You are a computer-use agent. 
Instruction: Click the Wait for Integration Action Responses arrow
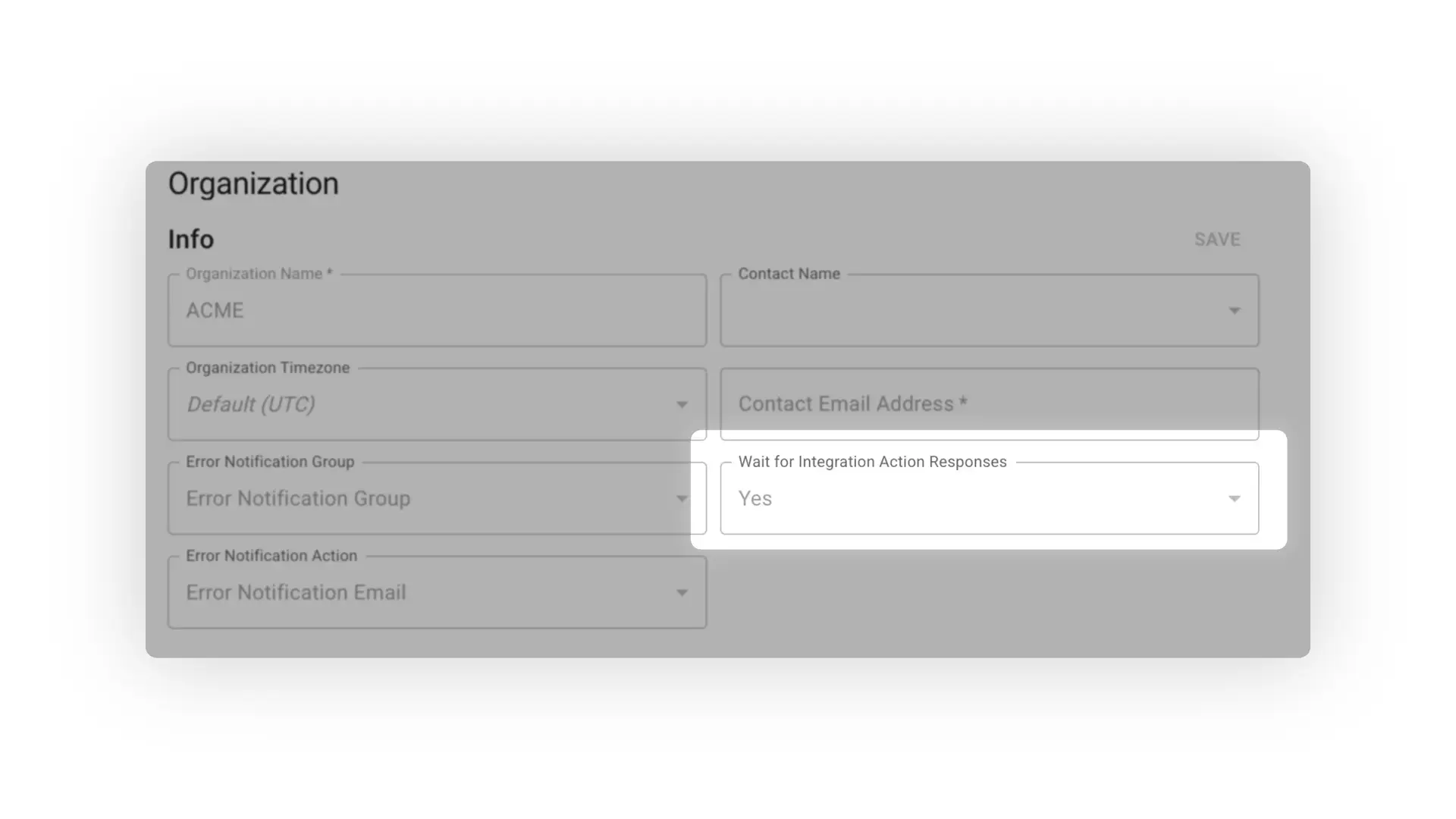[x=1235, y=498]
